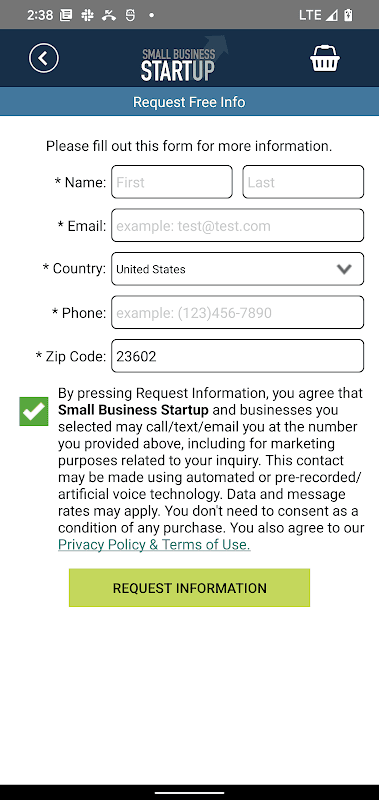
Task: Focus the Last name input field
Action: click(x=303, y=182)
